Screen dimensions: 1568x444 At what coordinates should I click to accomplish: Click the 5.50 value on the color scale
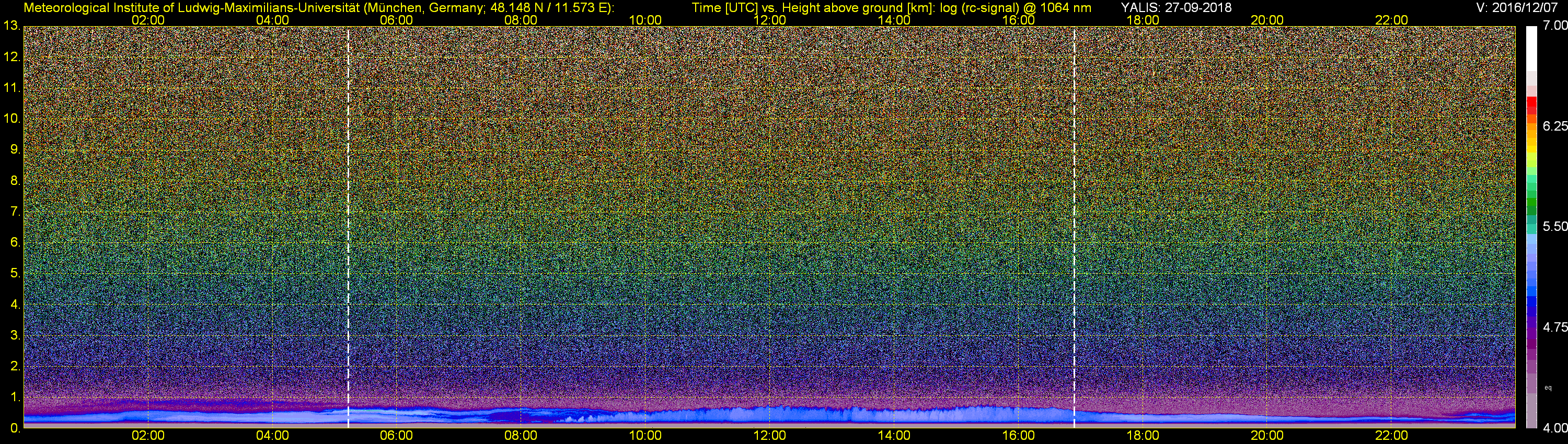pos(1555,227)
